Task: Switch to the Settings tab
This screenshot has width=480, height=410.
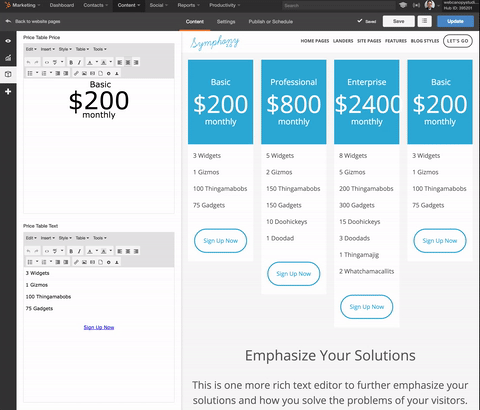Action: (x=226, y=22)
